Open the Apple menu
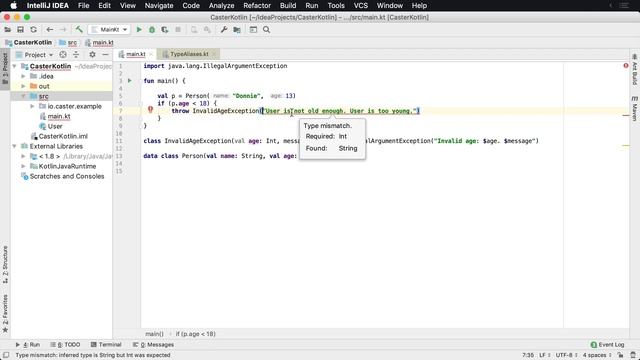The height and width of the screenshot is (360, 640). 13,6
